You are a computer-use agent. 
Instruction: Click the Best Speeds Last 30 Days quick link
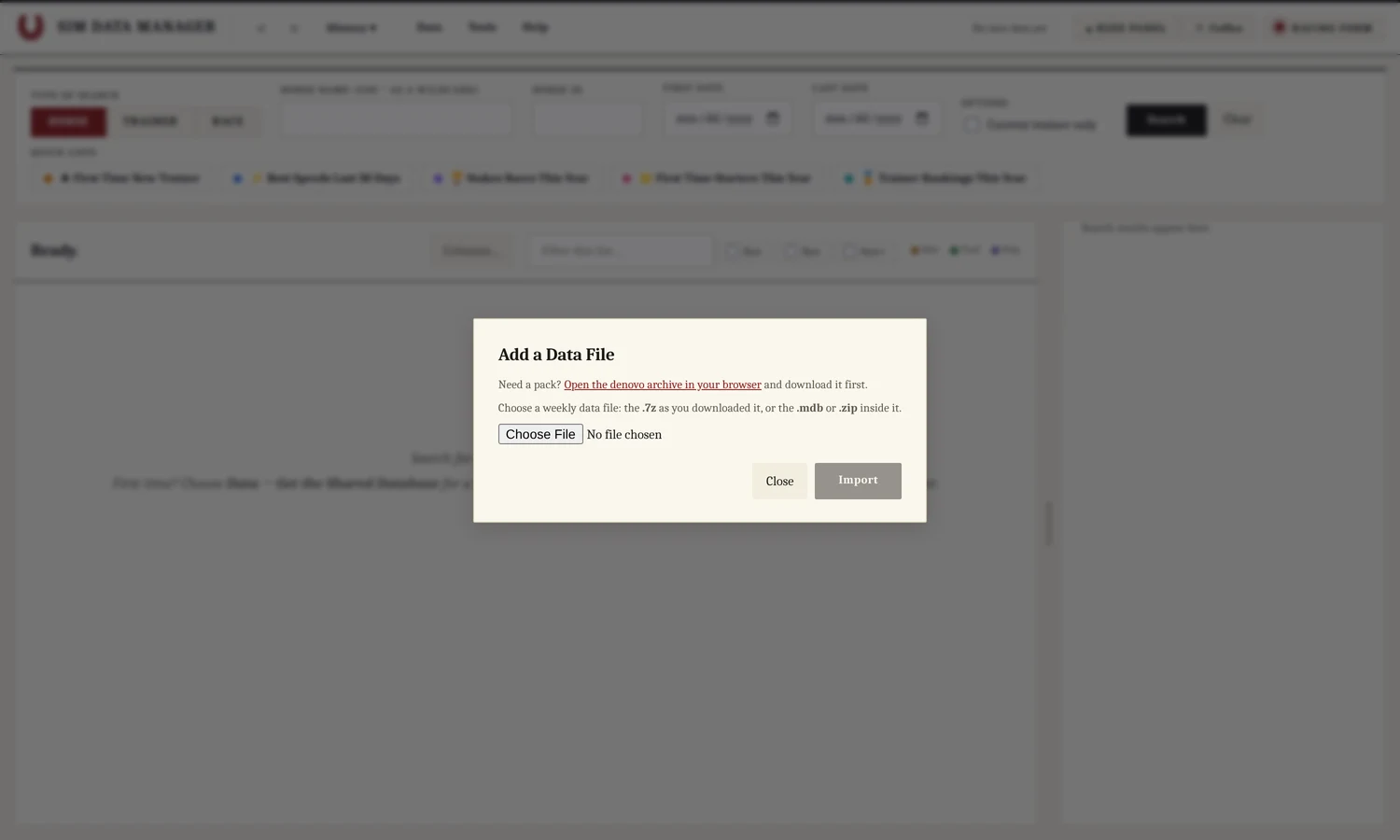tap(316, 178)
